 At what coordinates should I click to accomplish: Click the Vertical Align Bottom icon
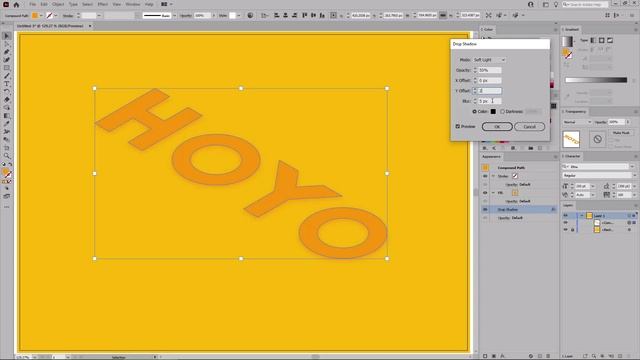322,16
